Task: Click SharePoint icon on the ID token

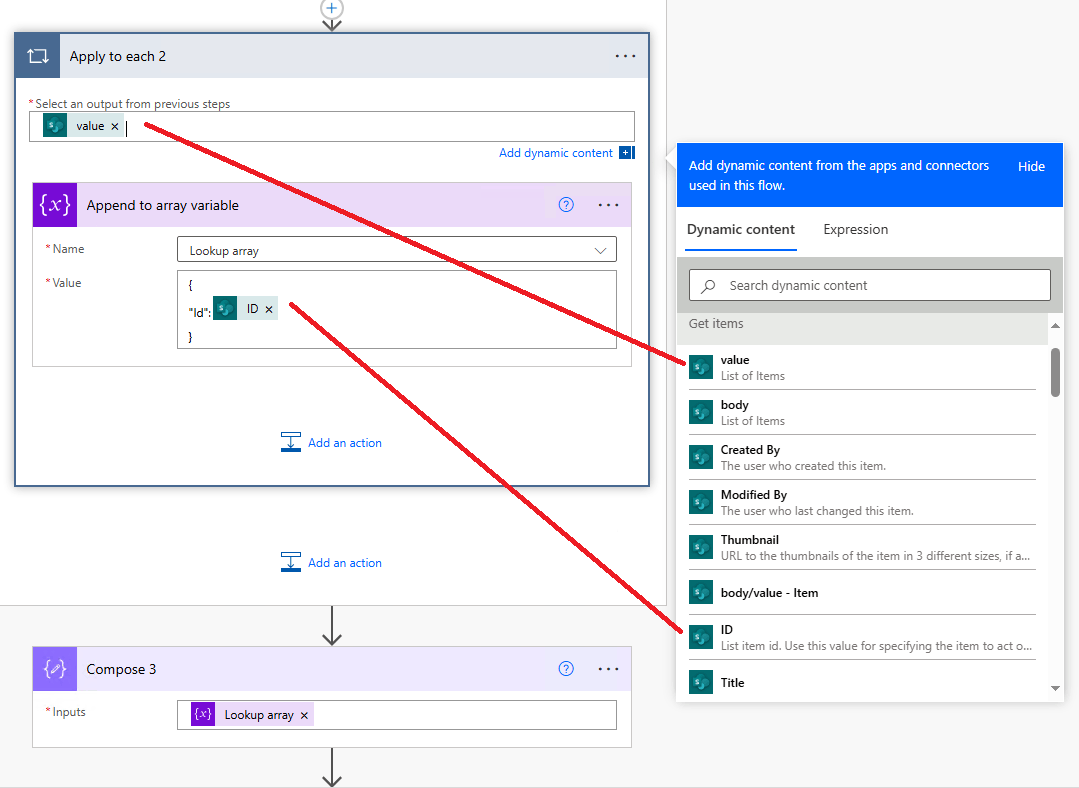Action: tap(225, 308)
